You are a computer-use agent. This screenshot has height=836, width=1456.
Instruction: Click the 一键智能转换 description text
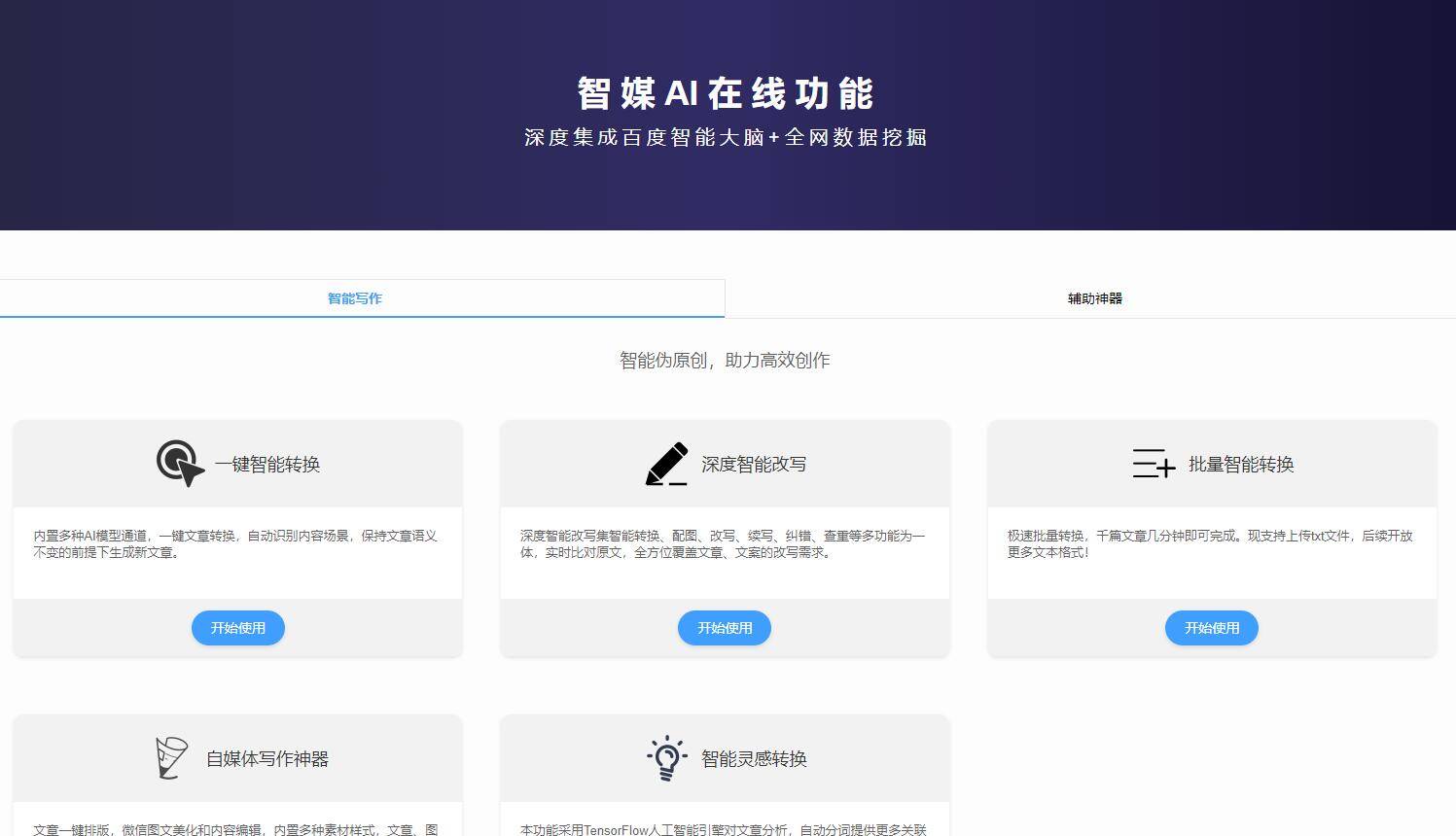235,544
